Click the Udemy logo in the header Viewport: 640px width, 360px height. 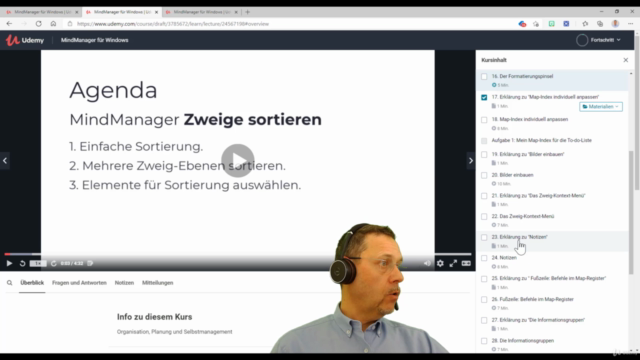click(x=24, y=40)
